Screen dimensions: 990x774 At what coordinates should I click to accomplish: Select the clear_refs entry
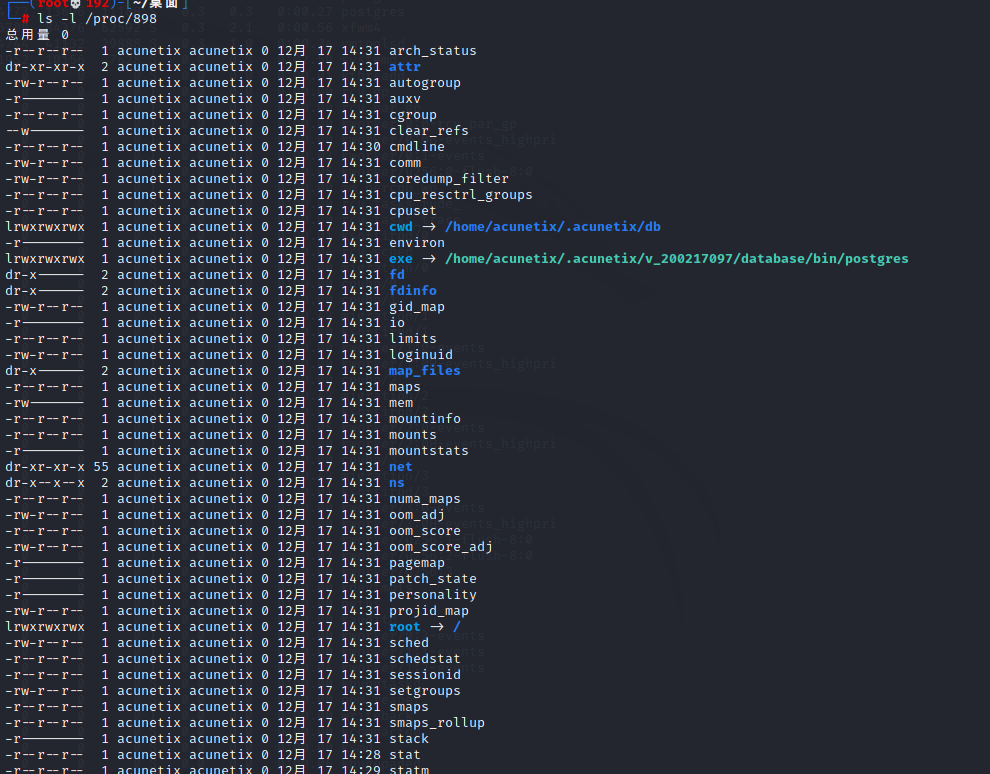[x=429, y=131]
